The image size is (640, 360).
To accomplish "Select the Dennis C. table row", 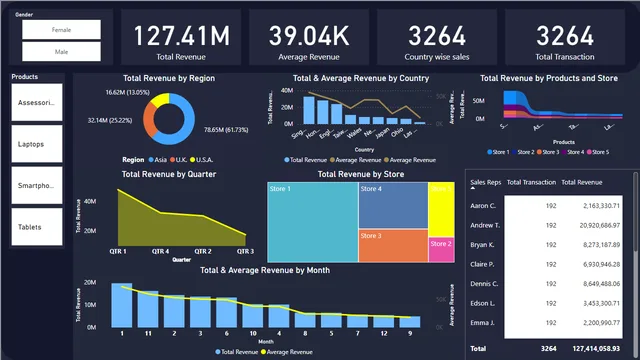I will click(x=546, y=284).
